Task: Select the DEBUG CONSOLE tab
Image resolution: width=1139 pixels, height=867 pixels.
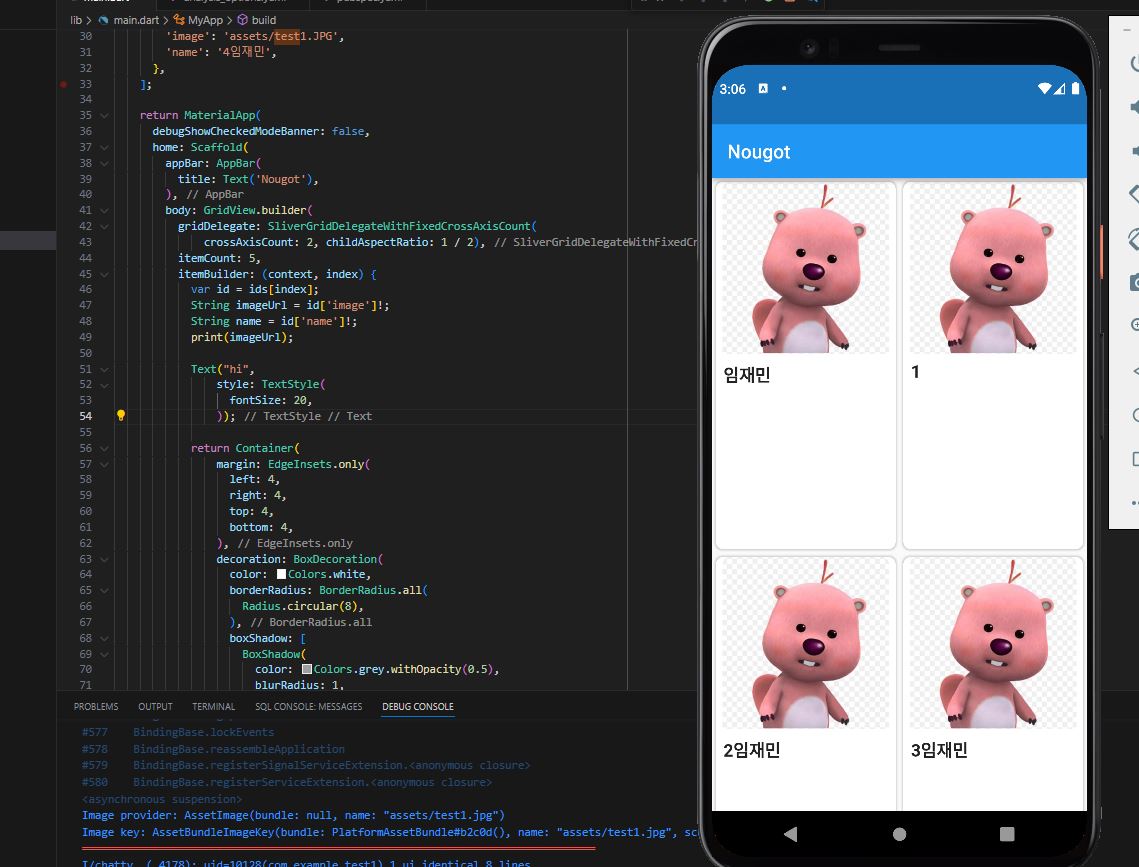Action: [x=418, y=707]
